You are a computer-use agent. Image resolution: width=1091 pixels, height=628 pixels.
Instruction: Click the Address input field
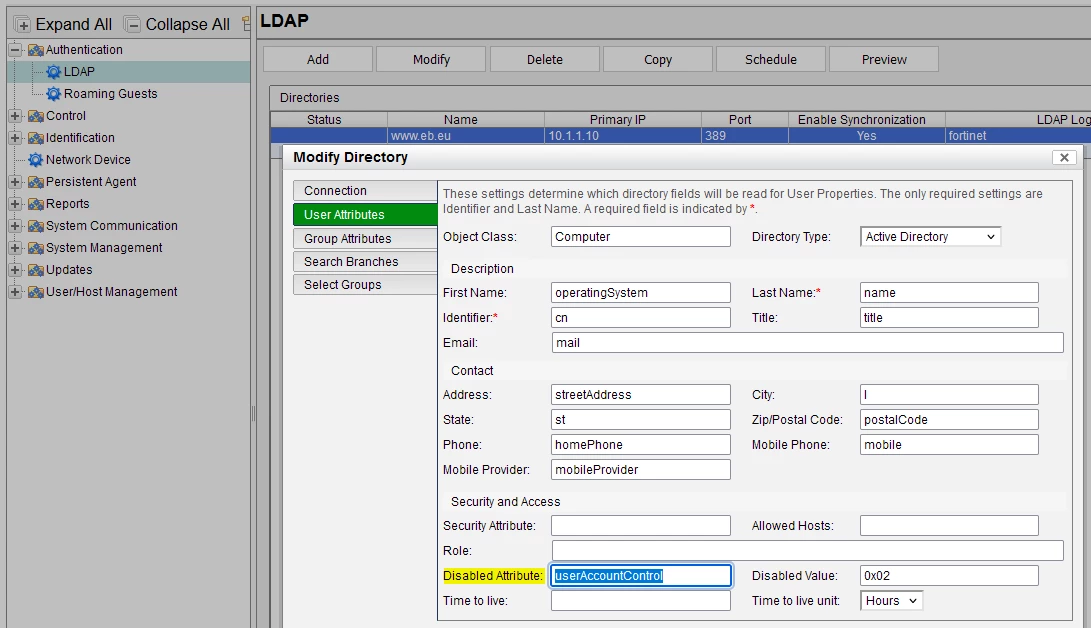pyautogui.click(x=641, y=395)
